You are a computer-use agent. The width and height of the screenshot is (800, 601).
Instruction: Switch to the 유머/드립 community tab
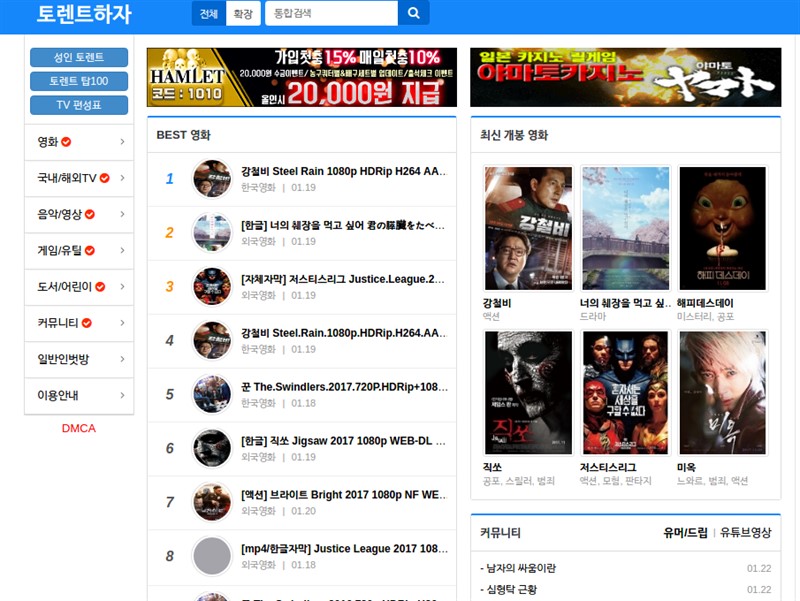tap(685, 533)
